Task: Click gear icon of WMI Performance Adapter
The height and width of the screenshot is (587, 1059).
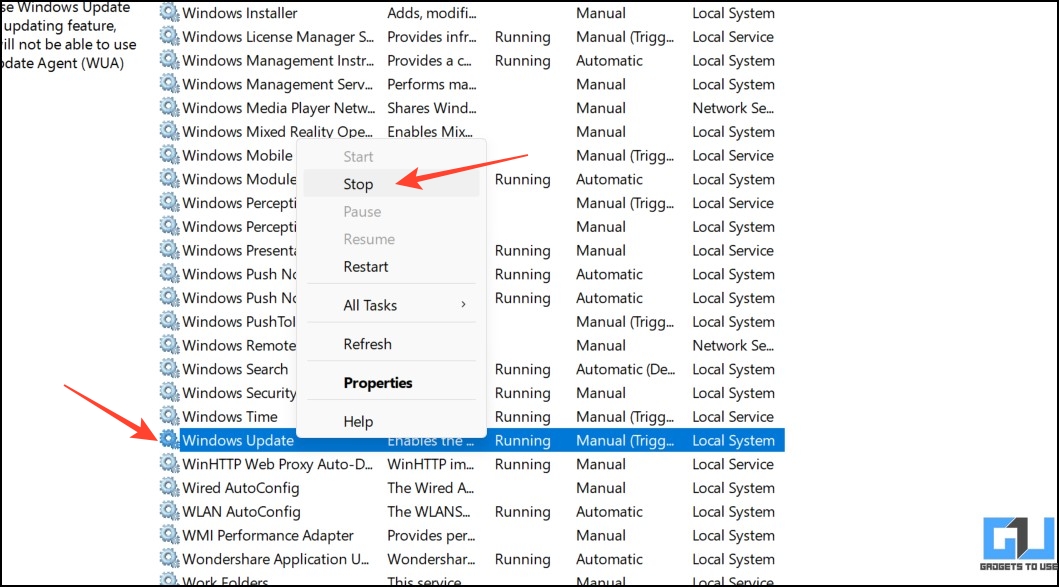Action: click(x=169, y=534)
